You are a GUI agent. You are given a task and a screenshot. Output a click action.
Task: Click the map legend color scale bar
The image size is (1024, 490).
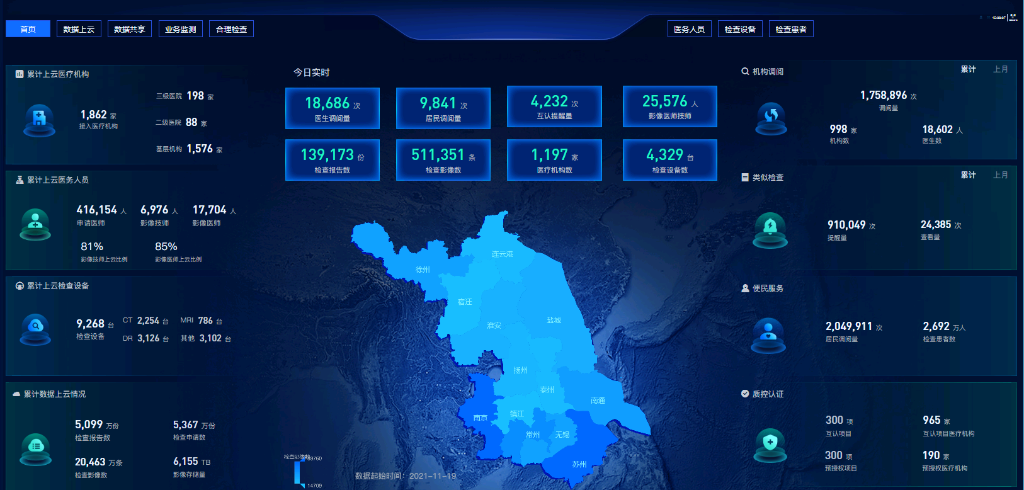(x=297, y=471)
